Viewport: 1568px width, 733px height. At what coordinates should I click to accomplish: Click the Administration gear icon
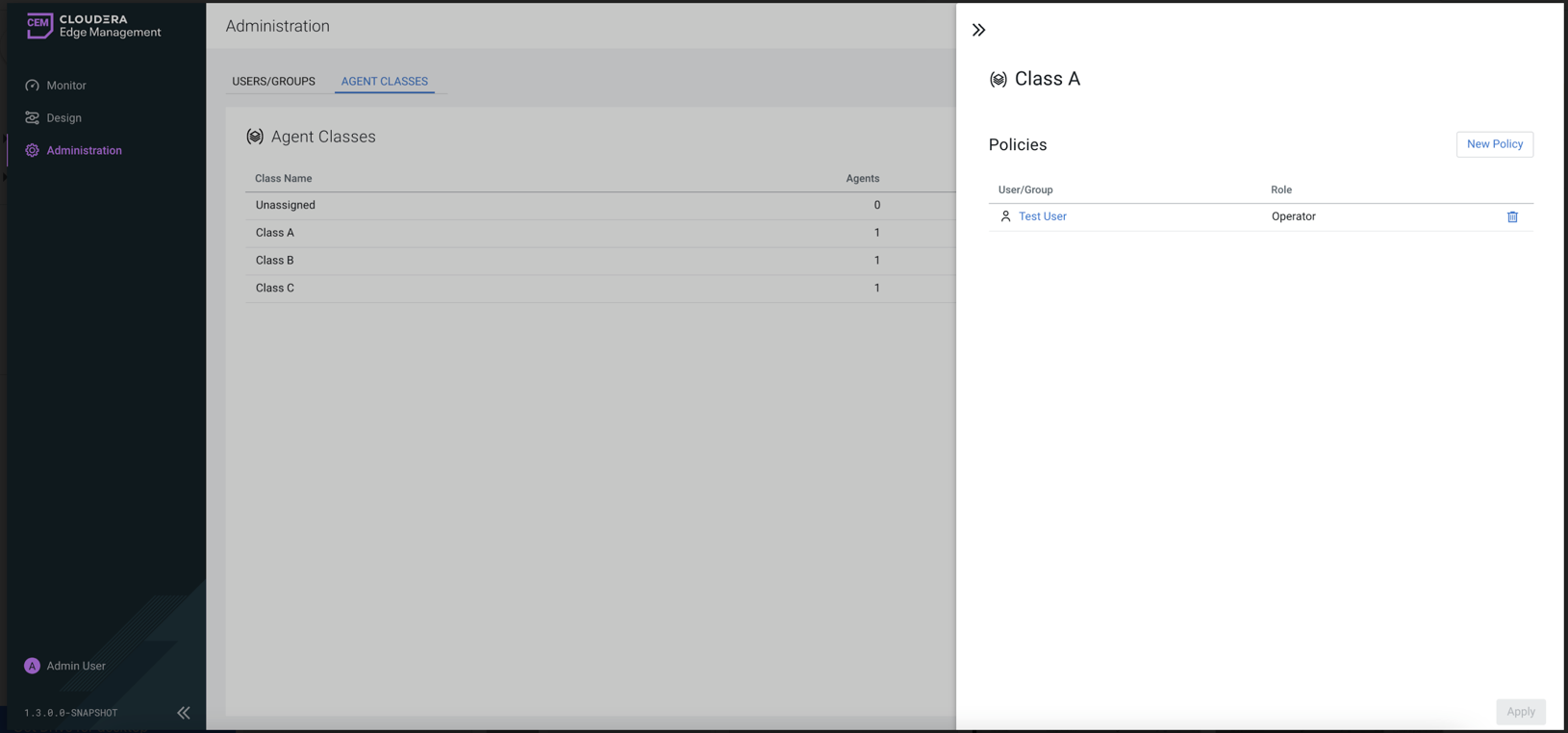32,151
